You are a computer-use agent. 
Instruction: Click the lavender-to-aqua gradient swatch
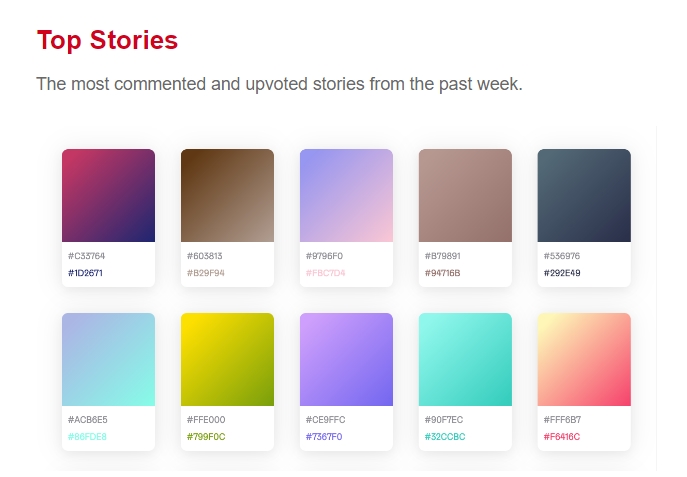coord(108,359)
